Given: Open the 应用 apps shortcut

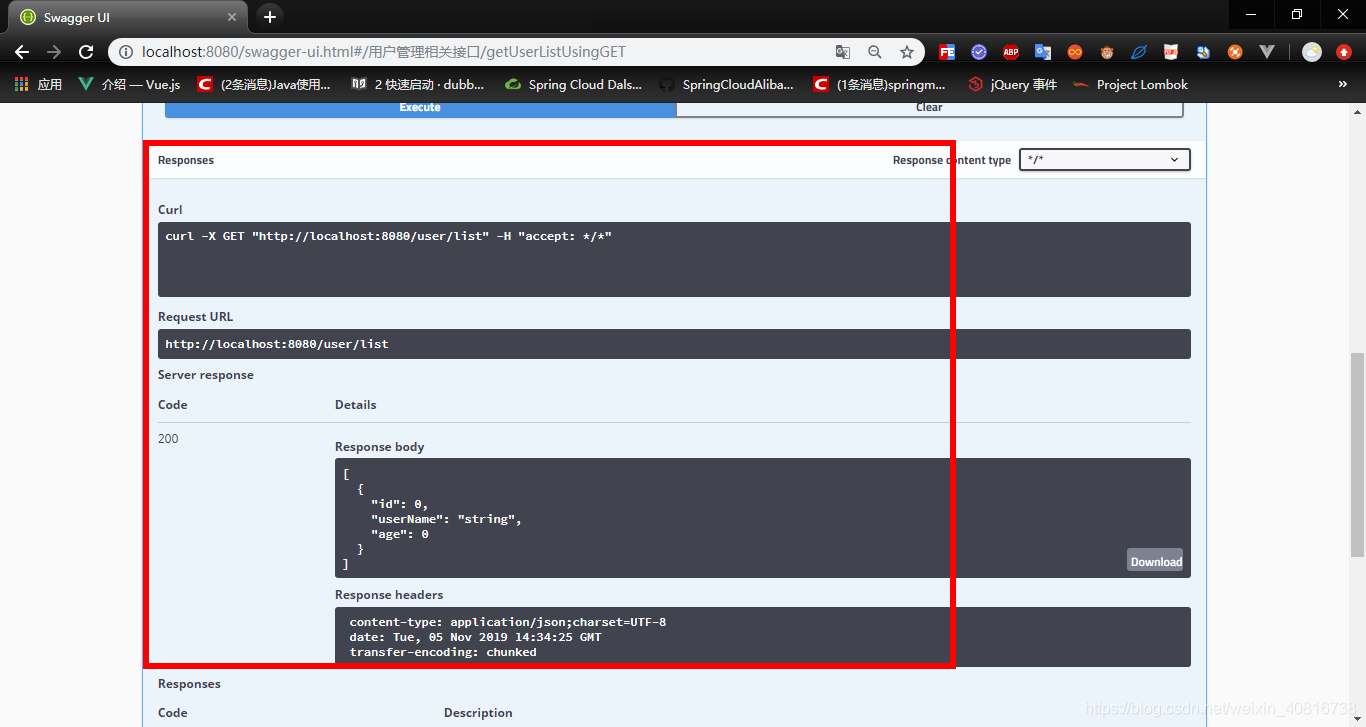Looking at the screenshot, I should pos(38,85).
